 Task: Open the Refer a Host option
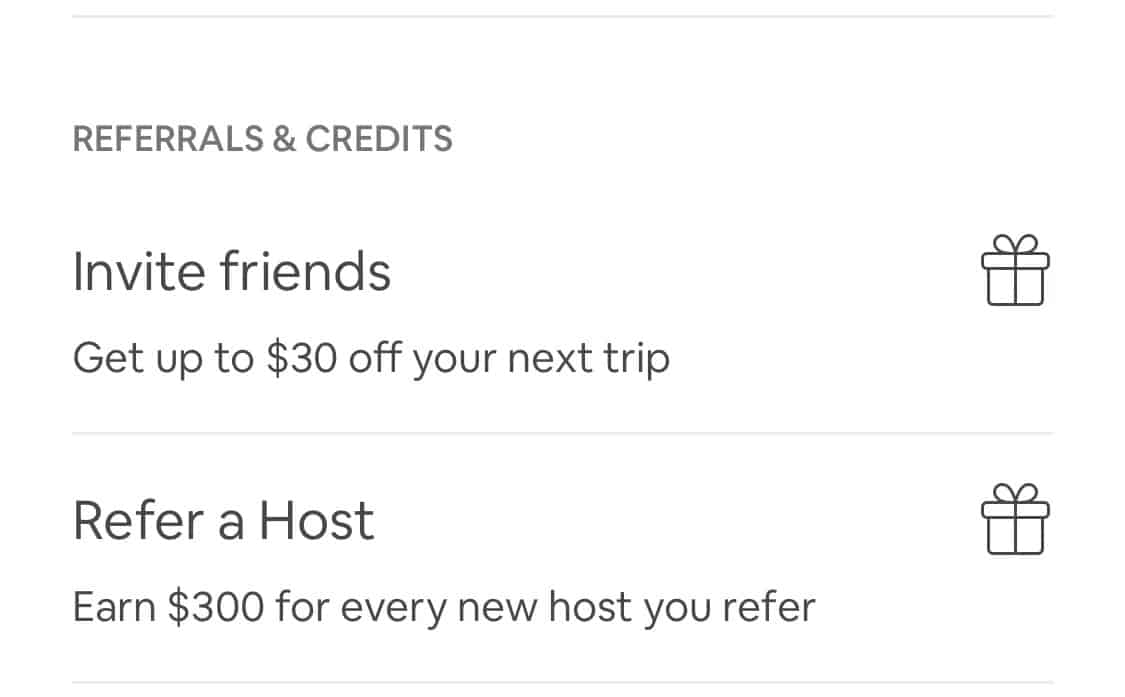pyautogui.click(x=224, y=521)
